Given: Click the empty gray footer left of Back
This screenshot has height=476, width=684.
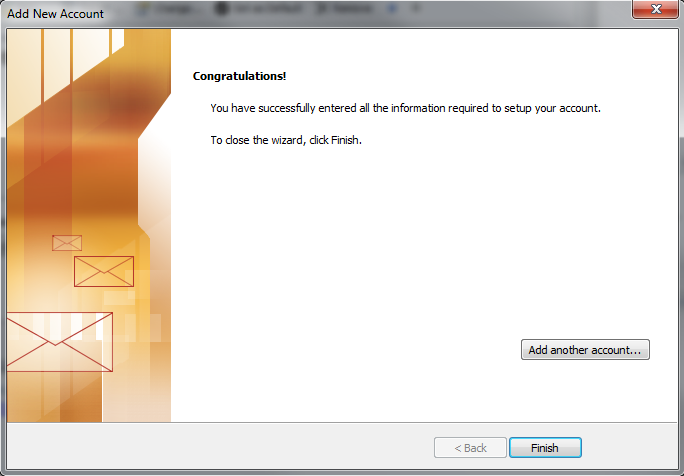Looking at the screenshot, I should click(218, 448).
